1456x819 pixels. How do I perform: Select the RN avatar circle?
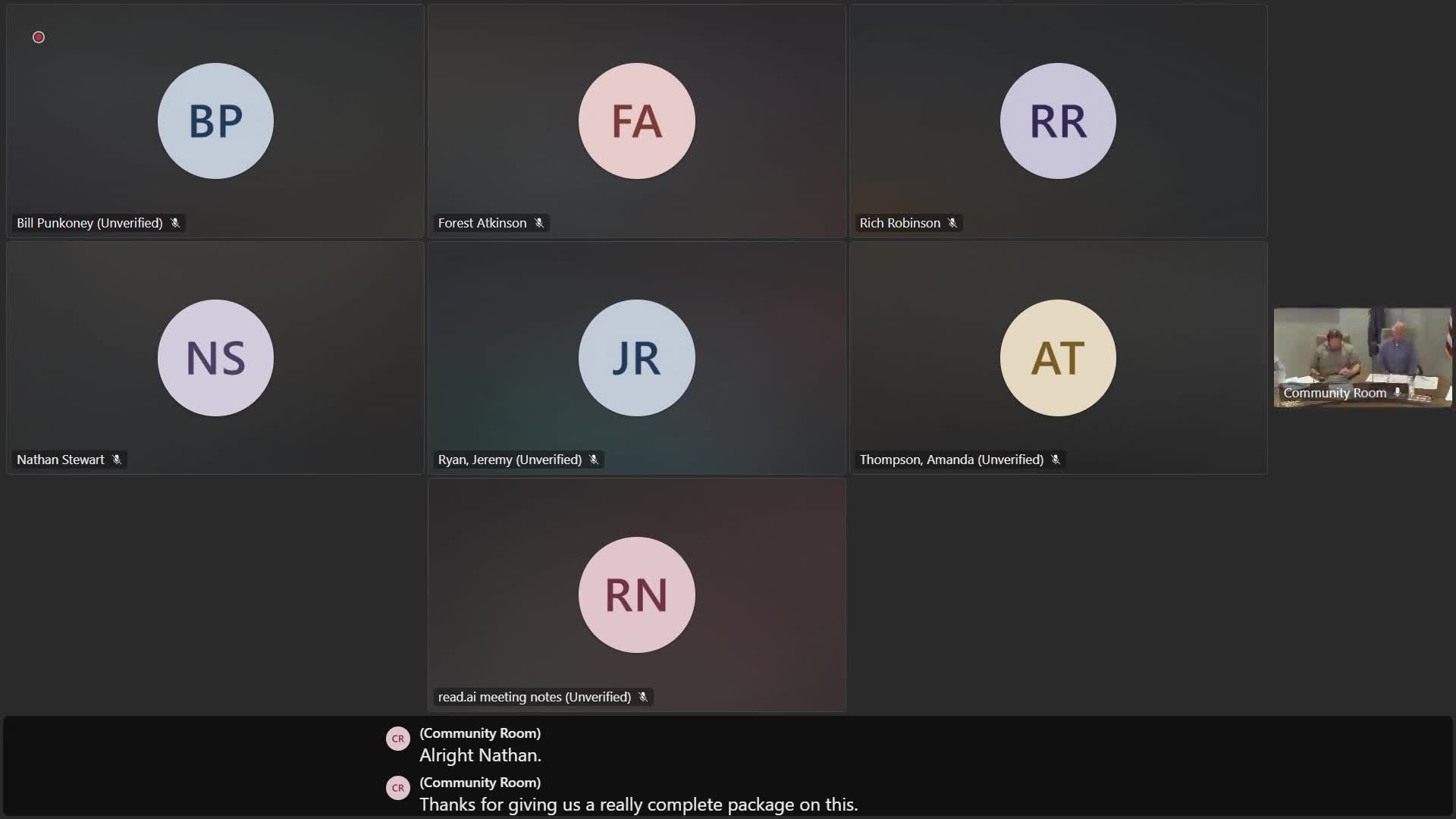coord(636,595)
